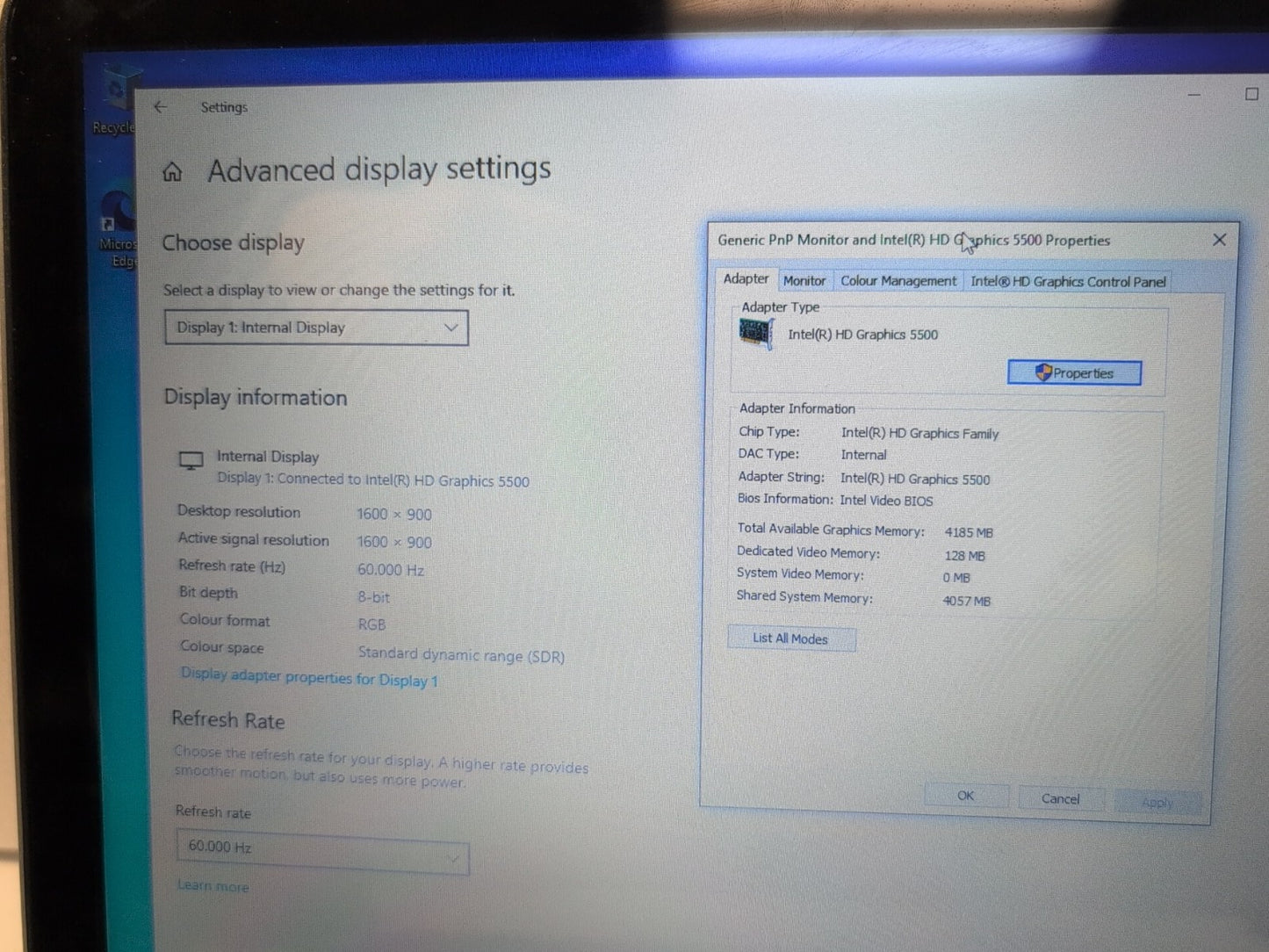This screenshot has width=1269, height=952.
Task: Click Display 1: Connected to Intel(R) HD Graphics 5500
Action: [x=373, y=480]
